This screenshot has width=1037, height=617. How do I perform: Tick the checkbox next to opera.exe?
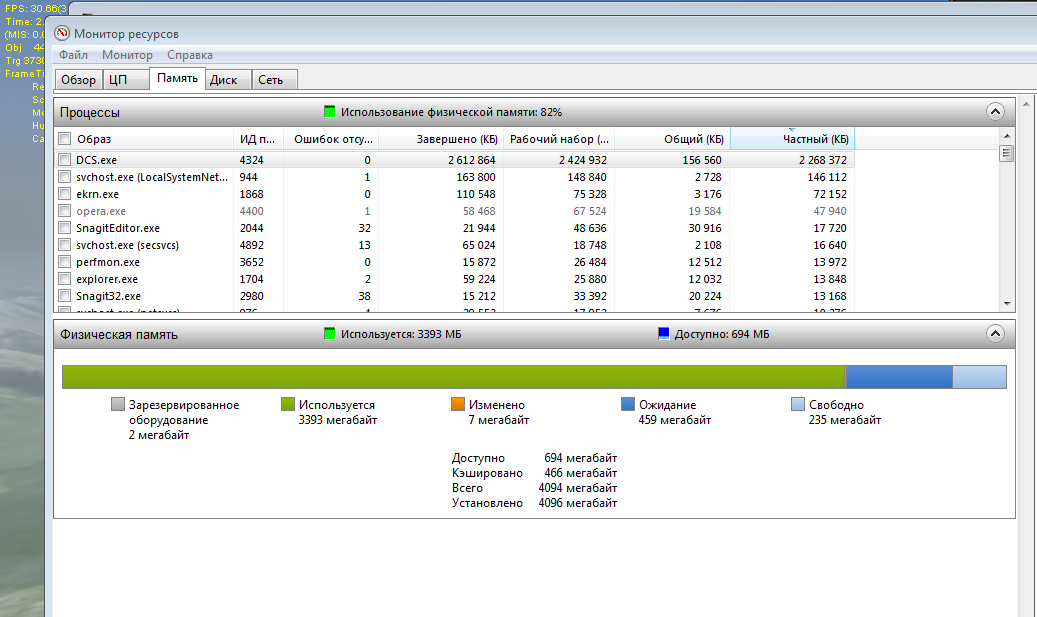click(x=64, y=211)
